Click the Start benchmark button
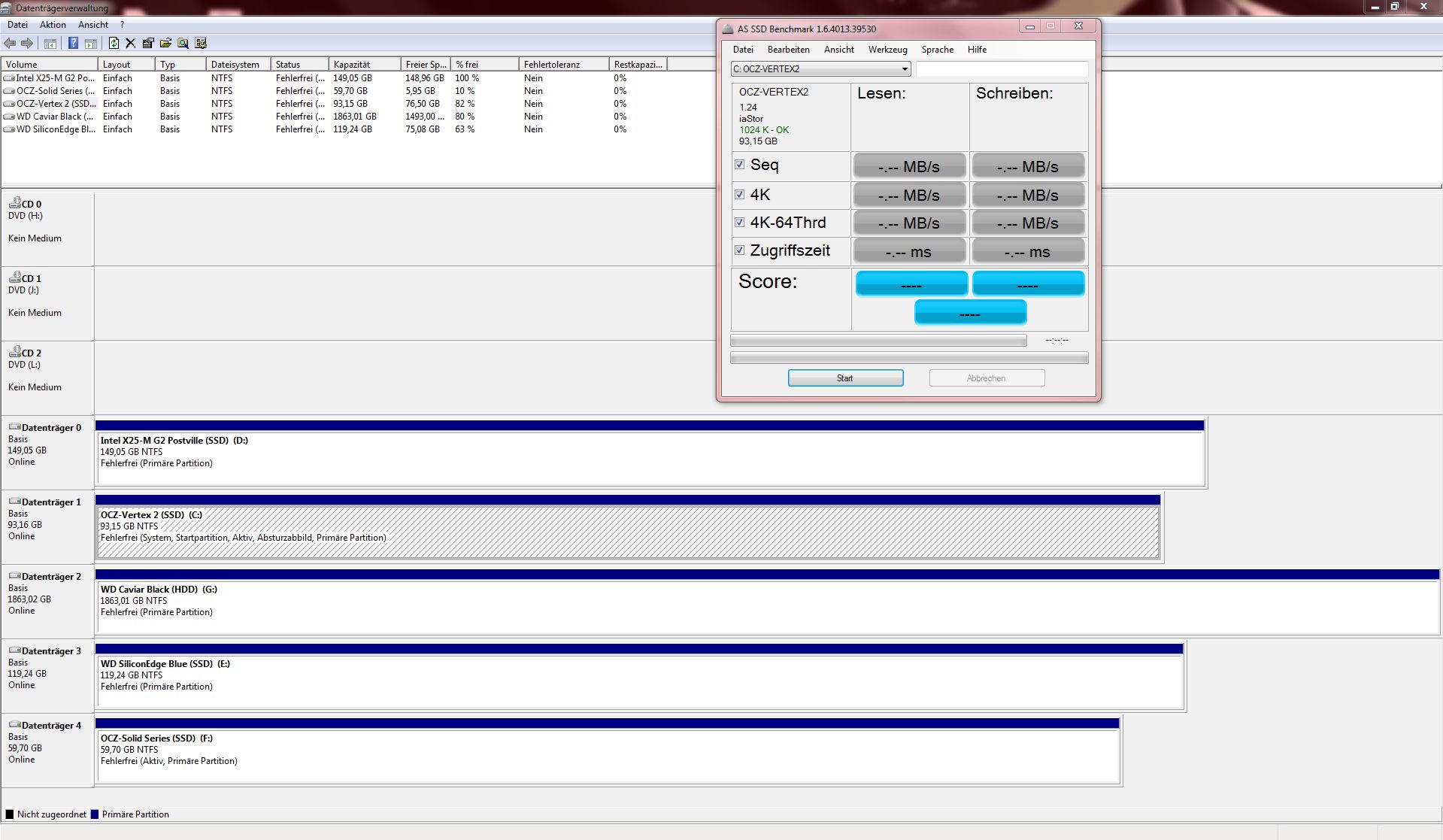 (x=845, y=378)
